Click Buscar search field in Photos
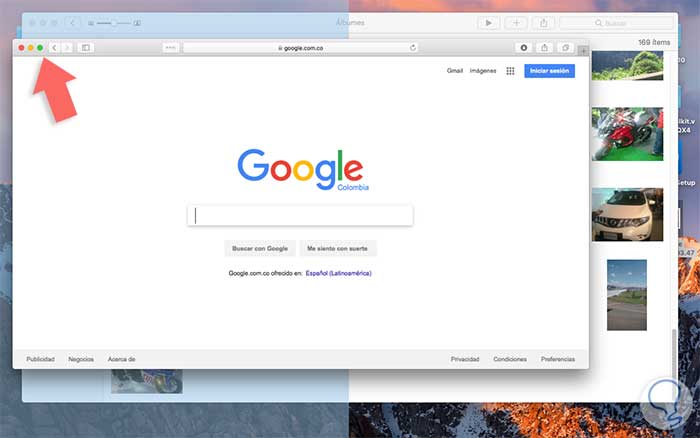Image resolution: width=700 pixels, height=438 pixels. (x=616, y=23)
